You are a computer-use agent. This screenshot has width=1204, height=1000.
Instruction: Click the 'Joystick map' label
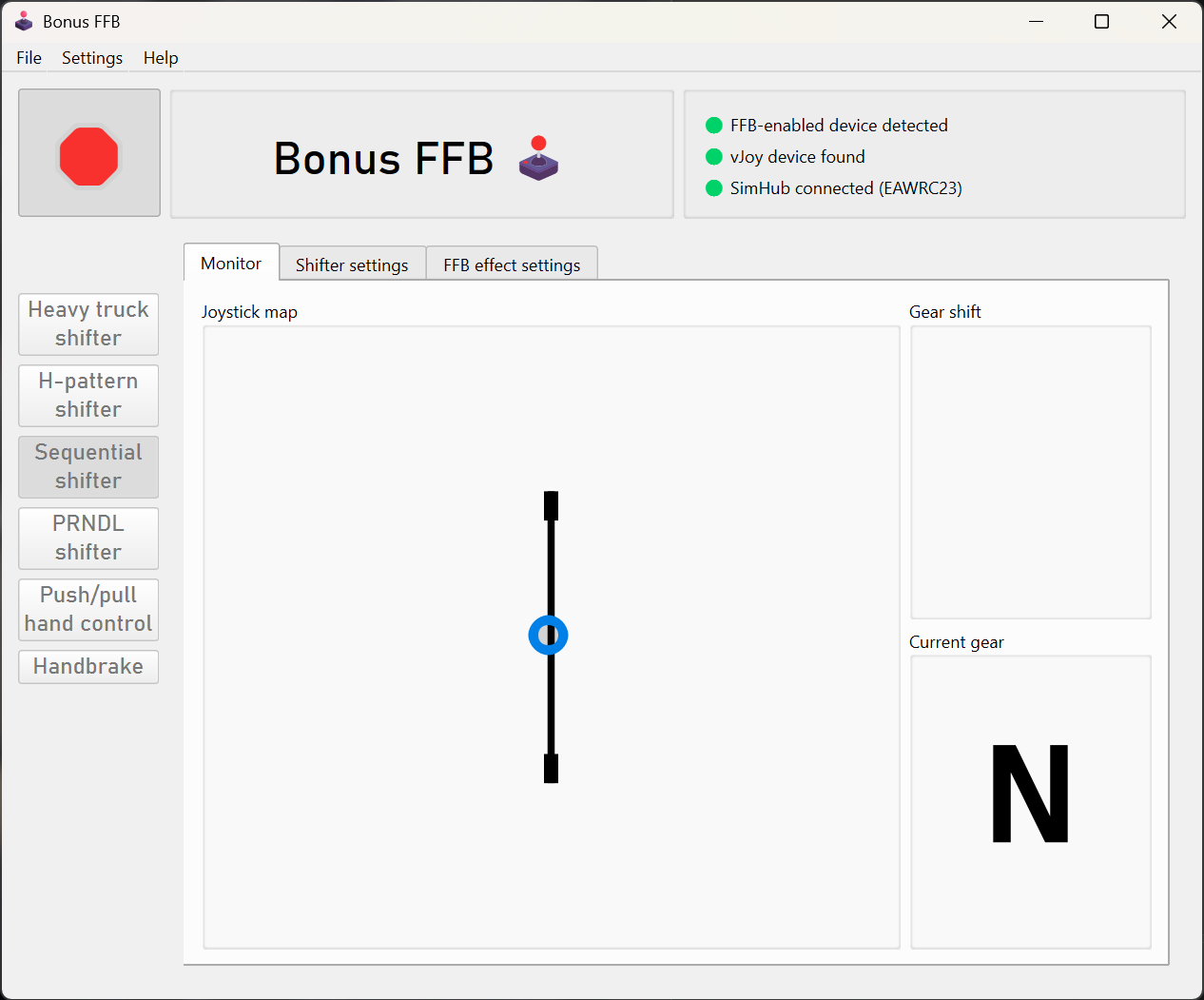point(249,312)
